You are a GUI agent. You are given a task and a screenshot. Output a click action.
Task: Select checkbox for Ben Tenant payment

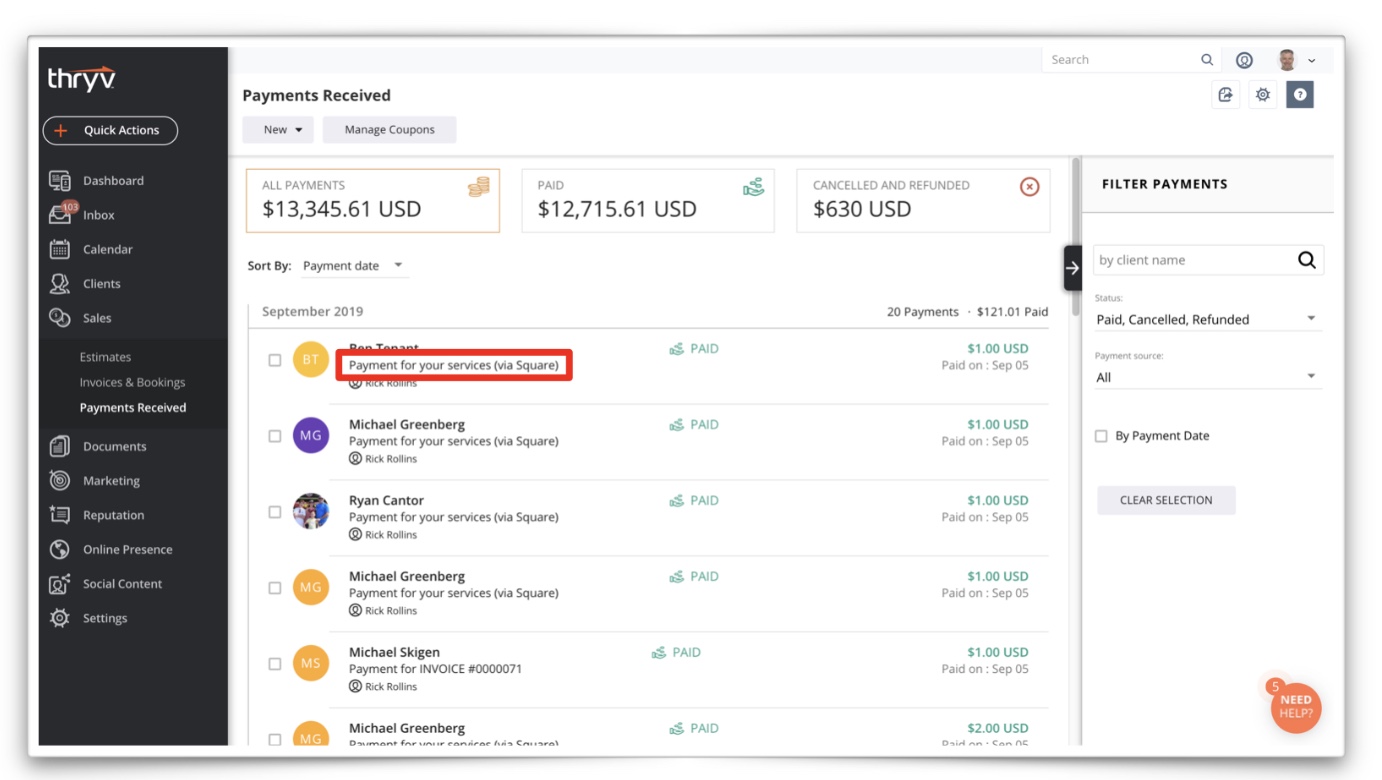point(275,360)
